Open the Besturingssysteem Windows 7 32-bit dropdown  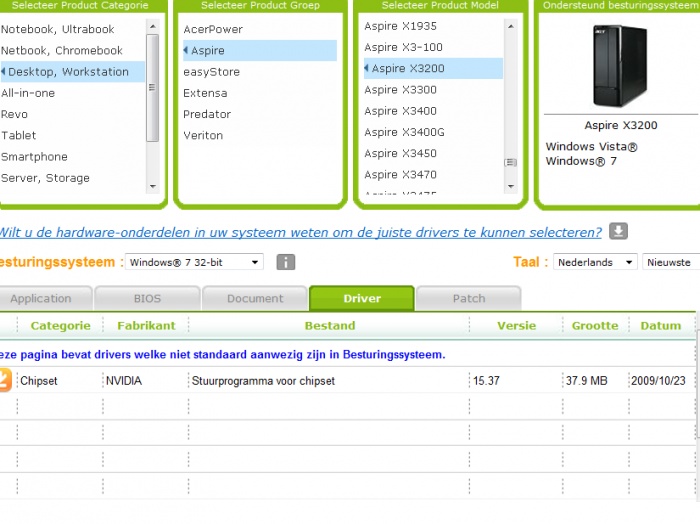tap(194, 262)
